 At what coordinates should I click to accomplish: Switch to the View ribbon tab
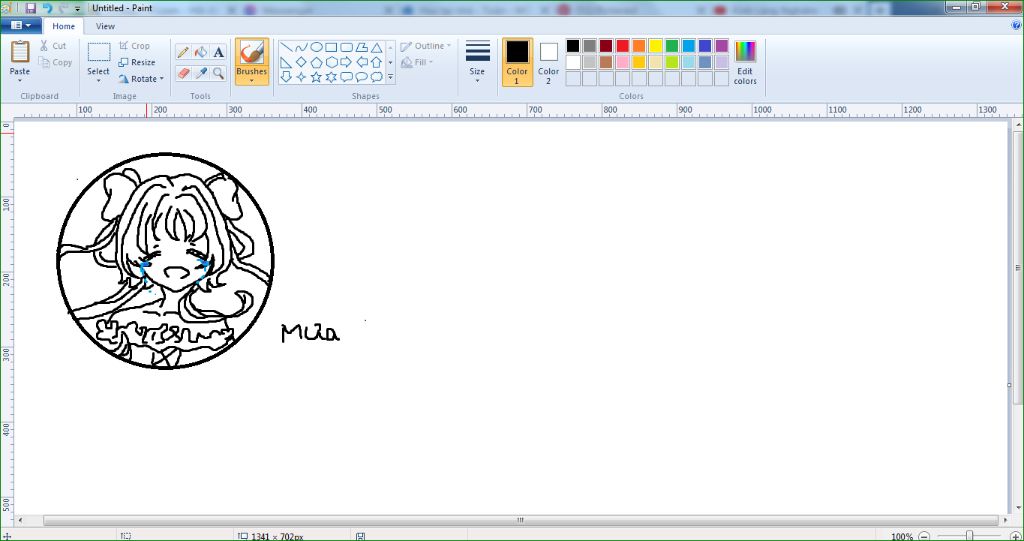[x=105, y=26]
